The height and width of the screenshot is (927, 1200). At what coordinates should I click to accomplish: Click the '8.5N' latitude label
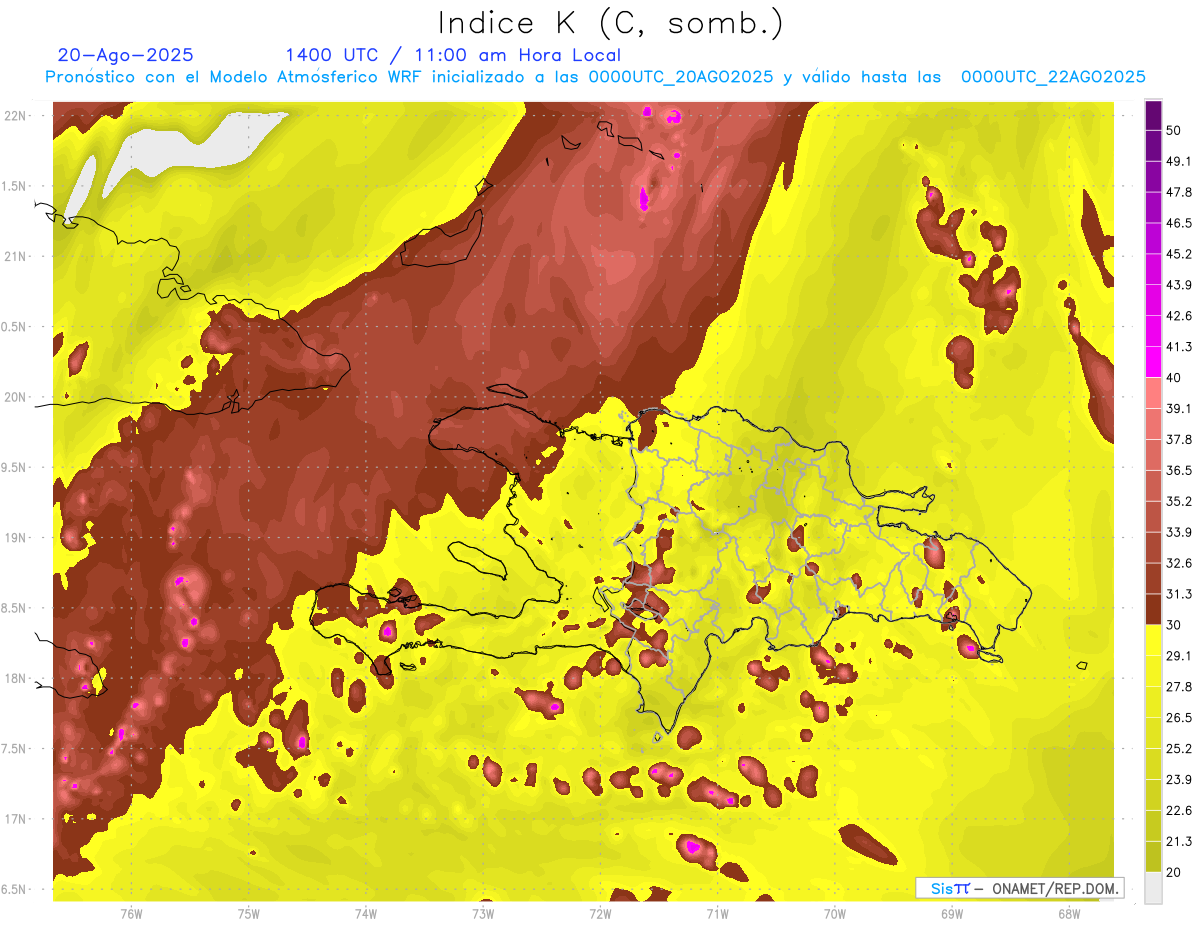(15, 608)
